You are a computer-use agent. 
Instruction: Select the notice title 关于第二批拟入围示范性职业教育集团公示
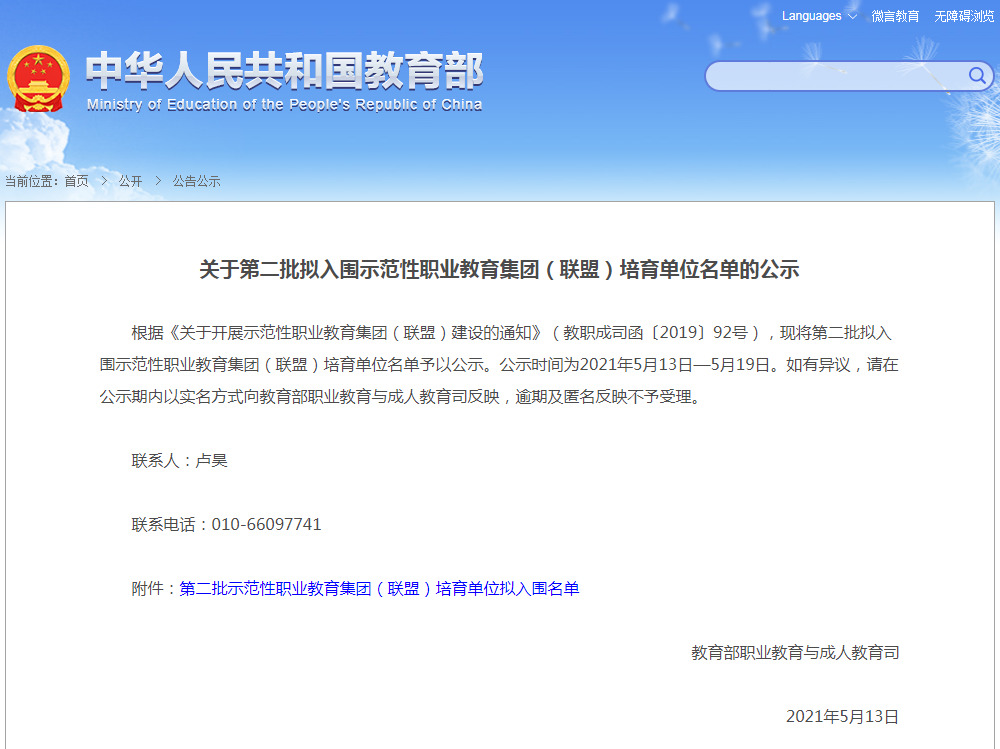[500, 268]
